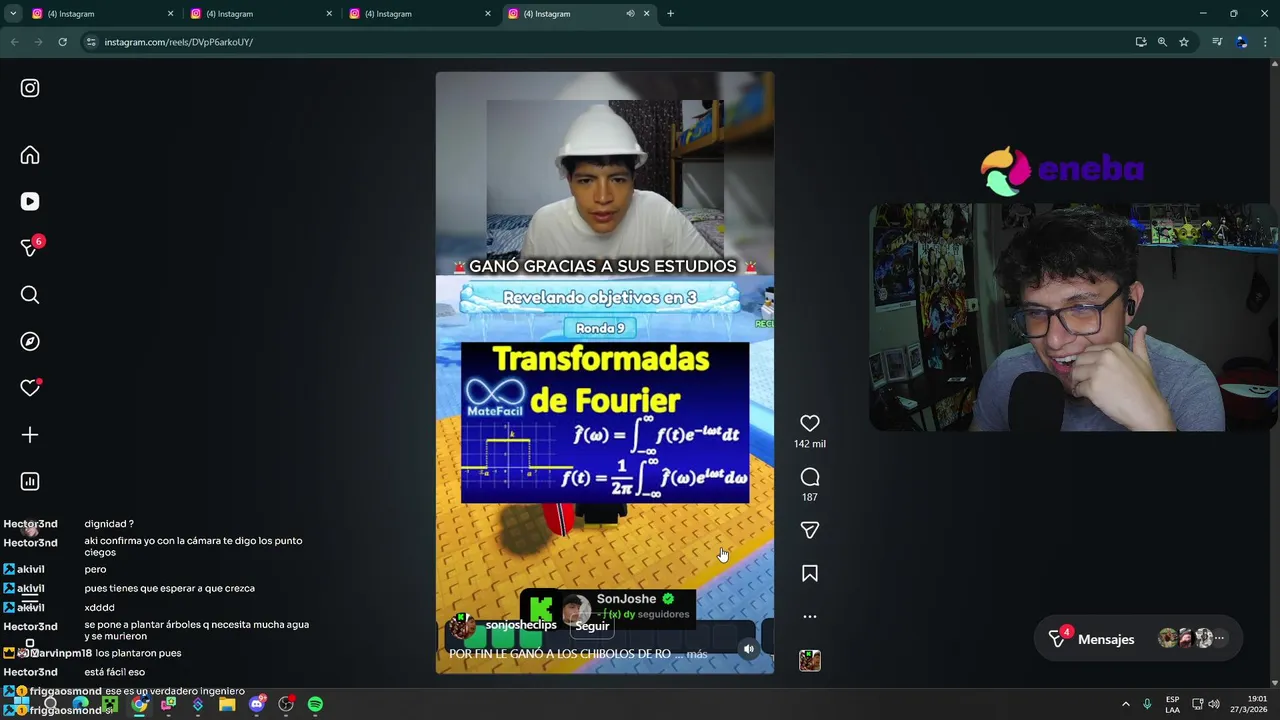Like the reel with heart icon
The image size is (1280, 720).
810,424
